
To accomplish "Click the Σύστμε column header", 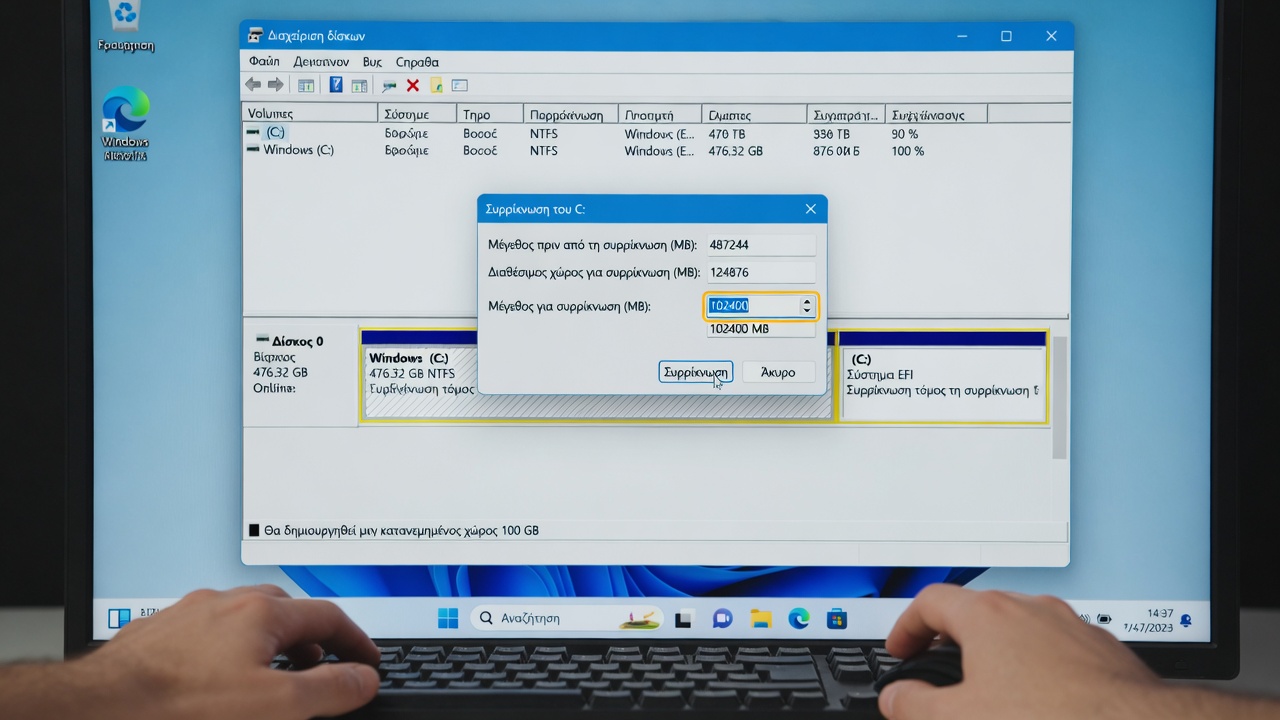I will click(417, 114).
